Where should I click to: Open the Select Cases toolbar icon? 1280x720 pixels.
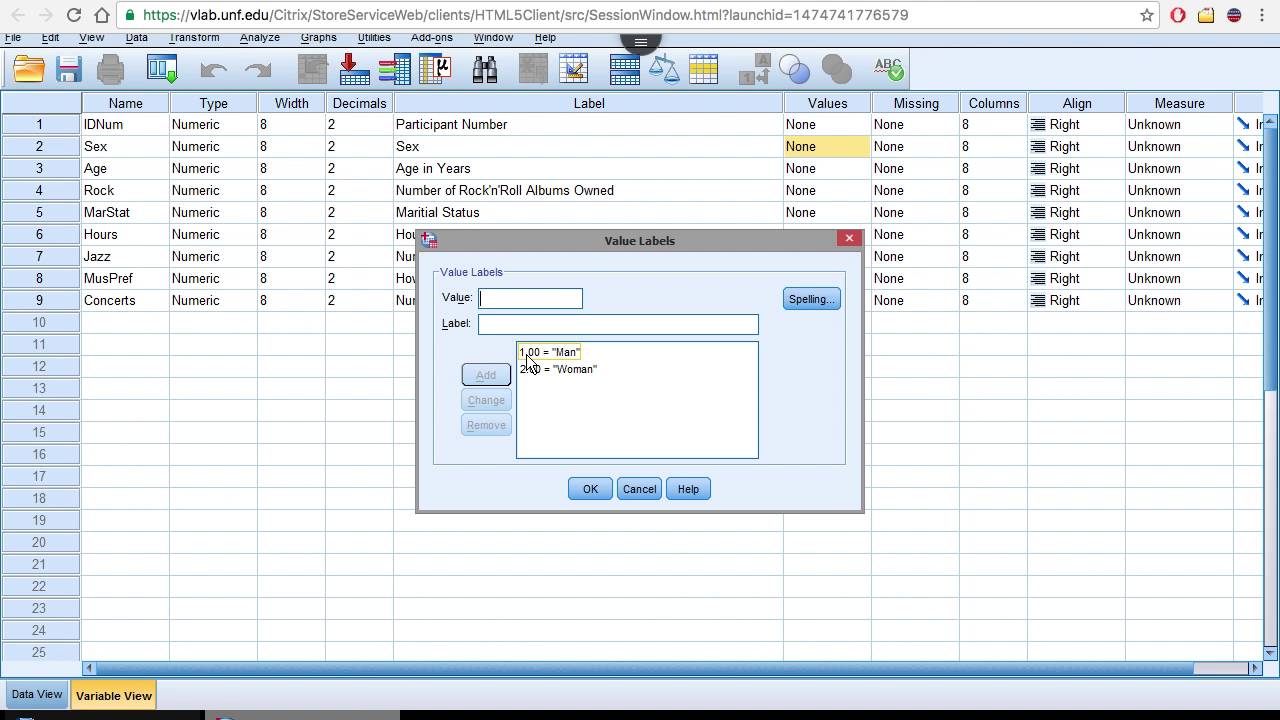point(704,69)
